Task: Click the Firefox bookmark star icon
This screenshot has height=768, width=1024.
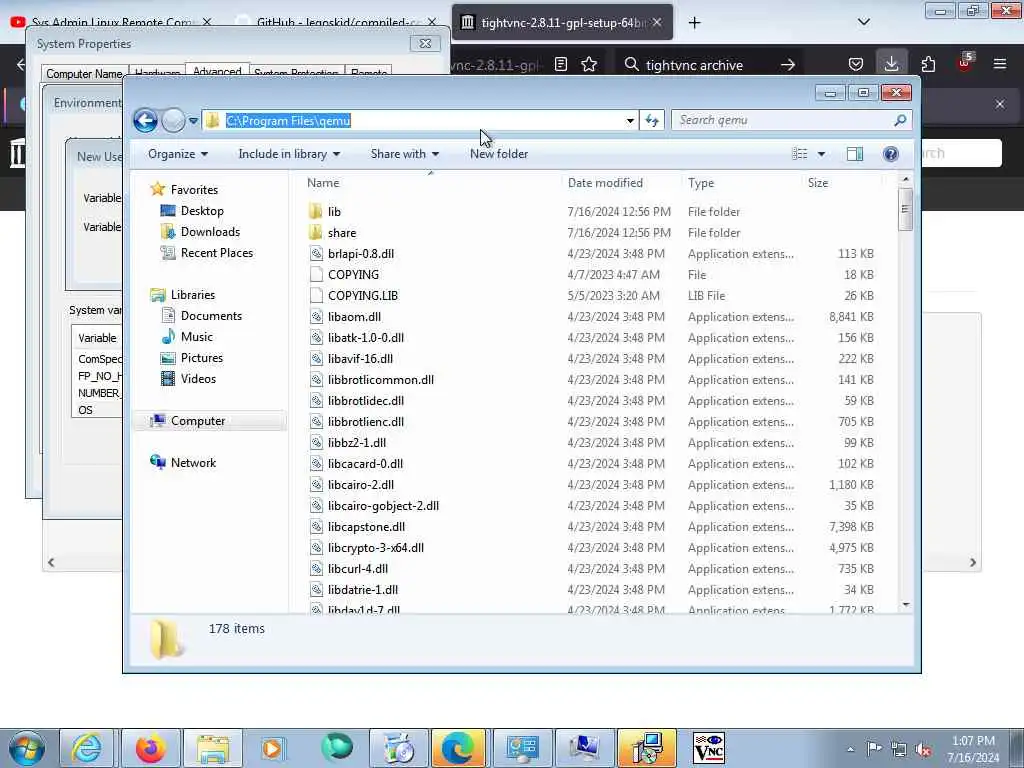Action: [589, 64]
